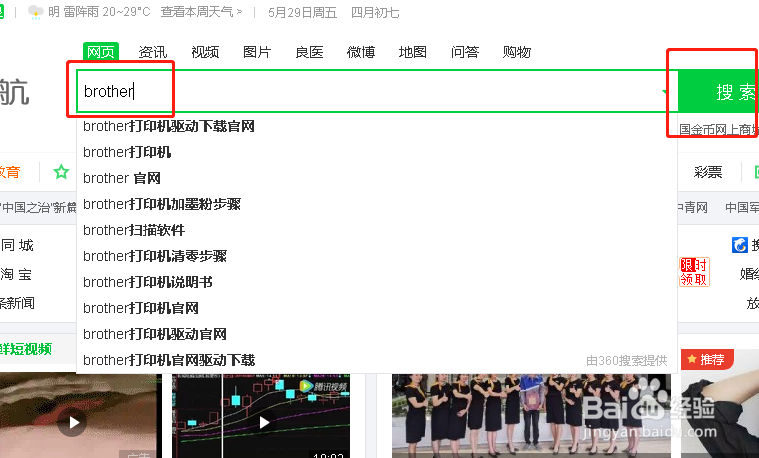The image size is (759, 458).
Task: Open the weekly weather forecast link
Action: point(201,12)
